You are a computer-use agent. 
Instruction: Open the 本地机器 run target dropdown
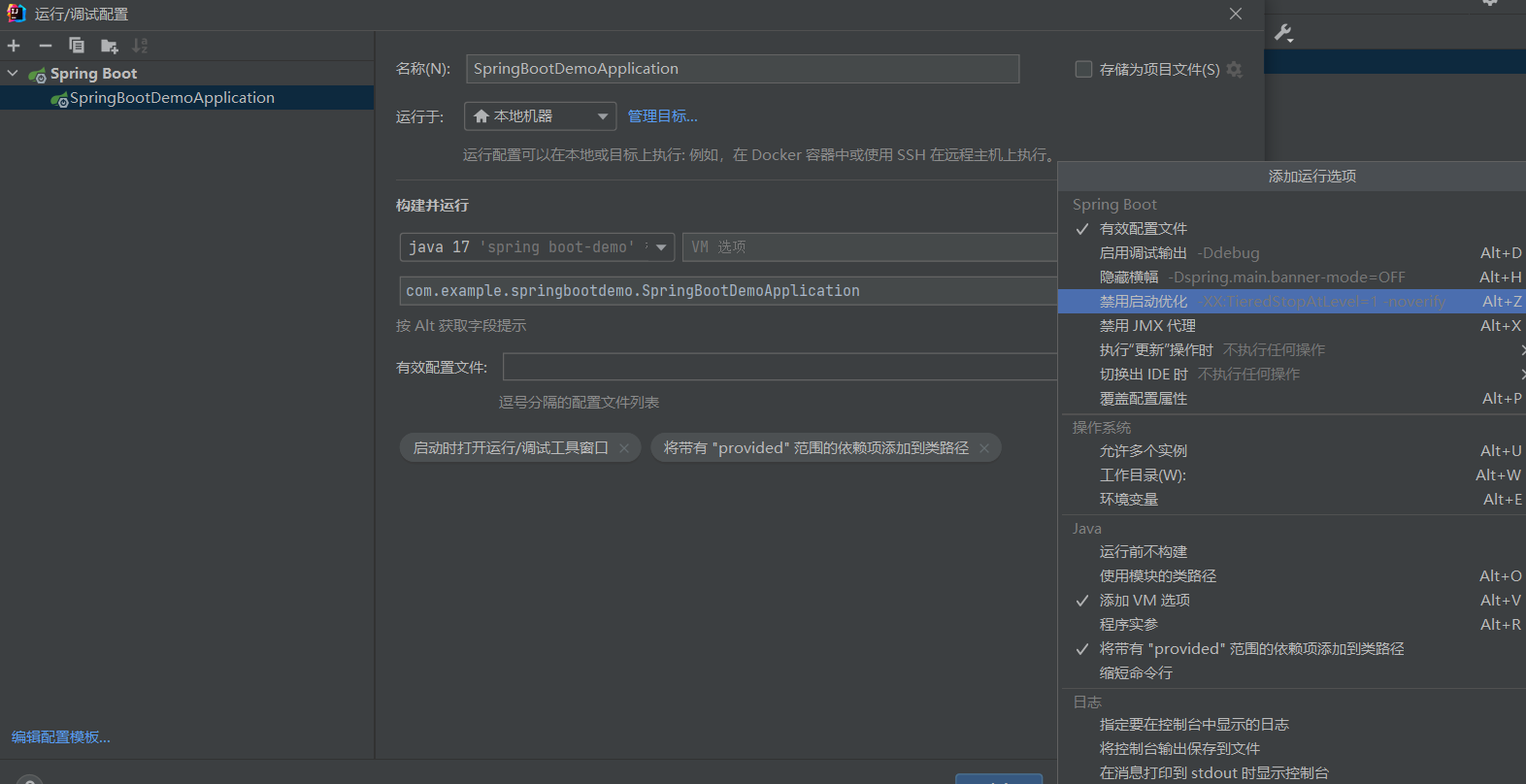coord(540,116)
